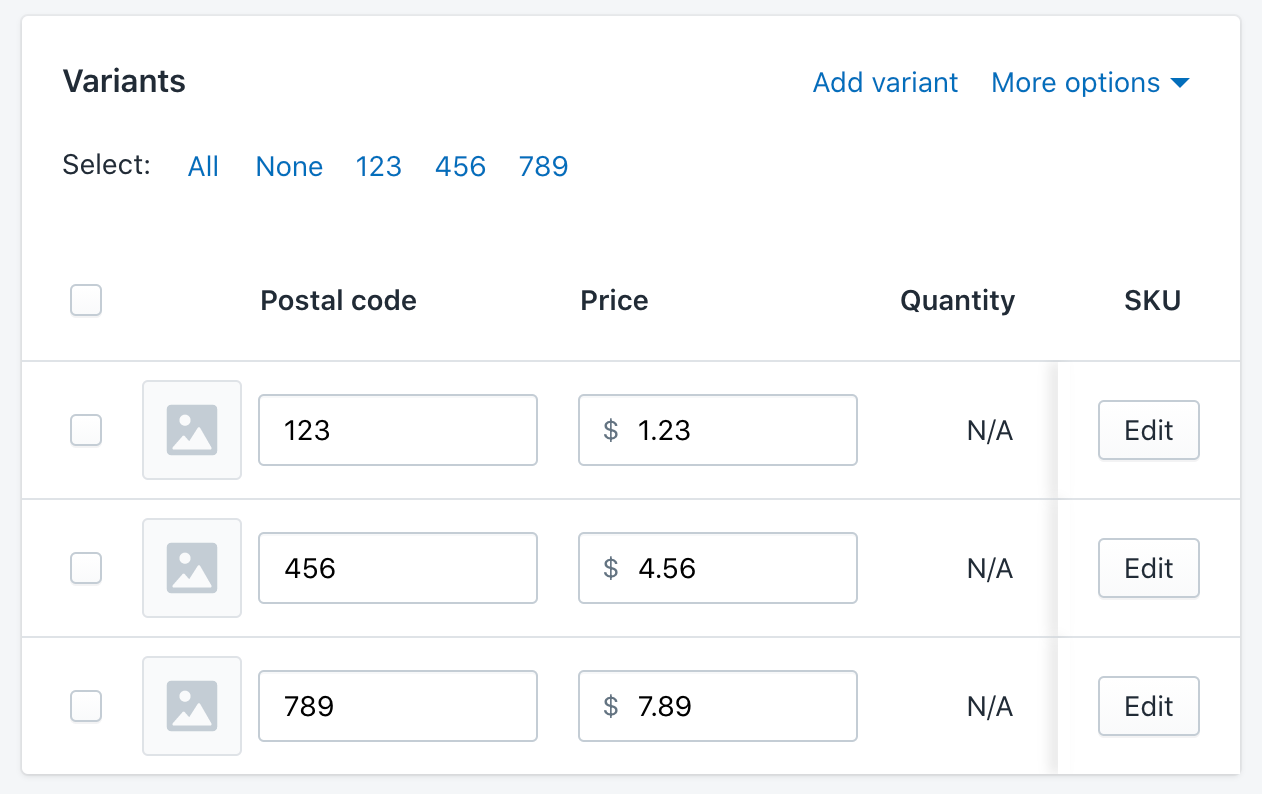Click the None selection link
Screen dimensions: 1262x794
(289, 166)
